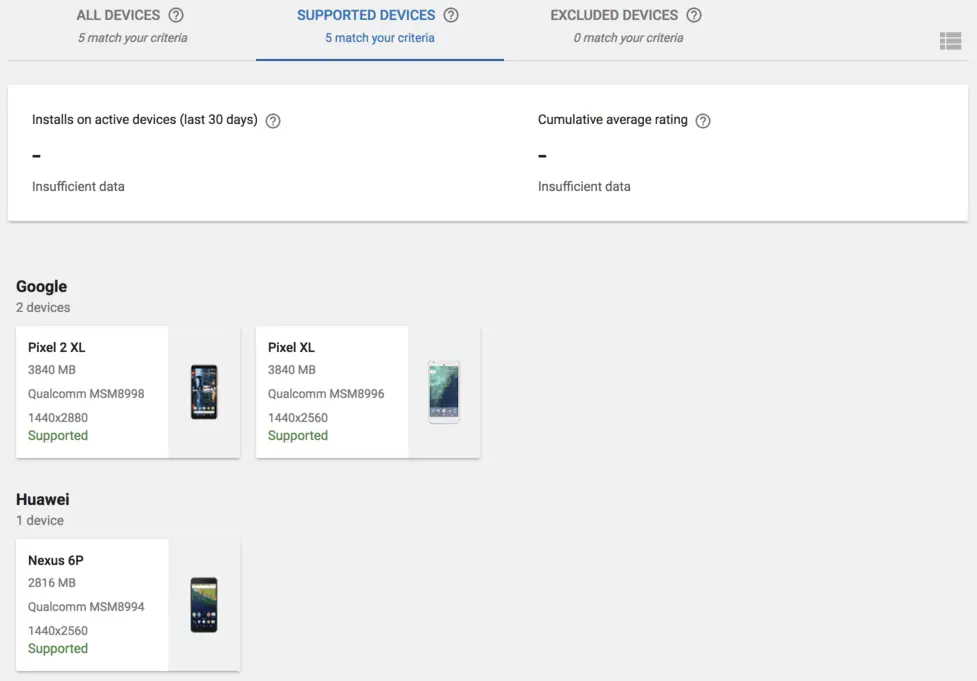The width and height of the screenshot is (977, 681).
Task: Open the Pixel 2 XL device name
Action: [57, 348]
